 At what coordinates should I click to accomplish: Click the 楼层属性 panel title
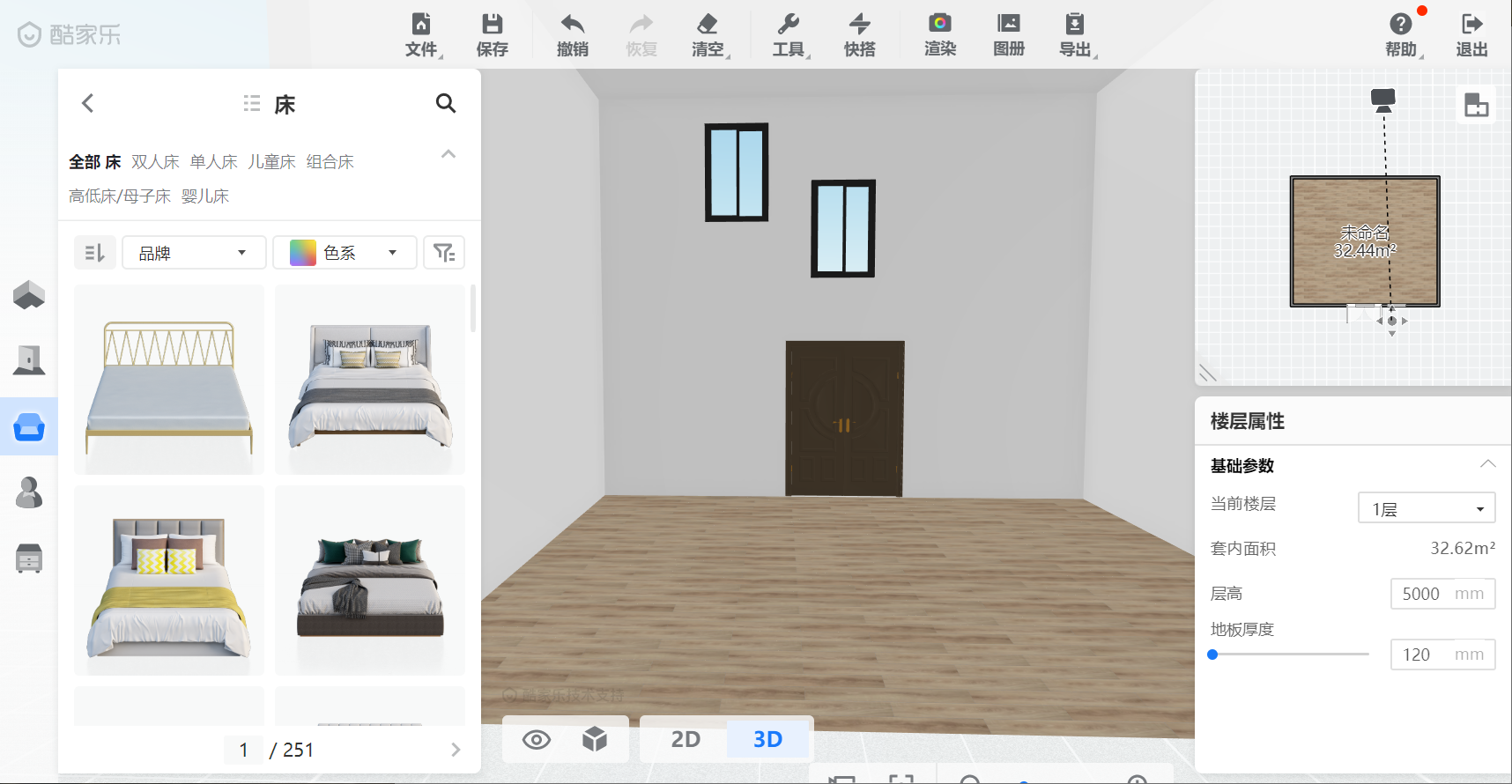click(1248, 421)
